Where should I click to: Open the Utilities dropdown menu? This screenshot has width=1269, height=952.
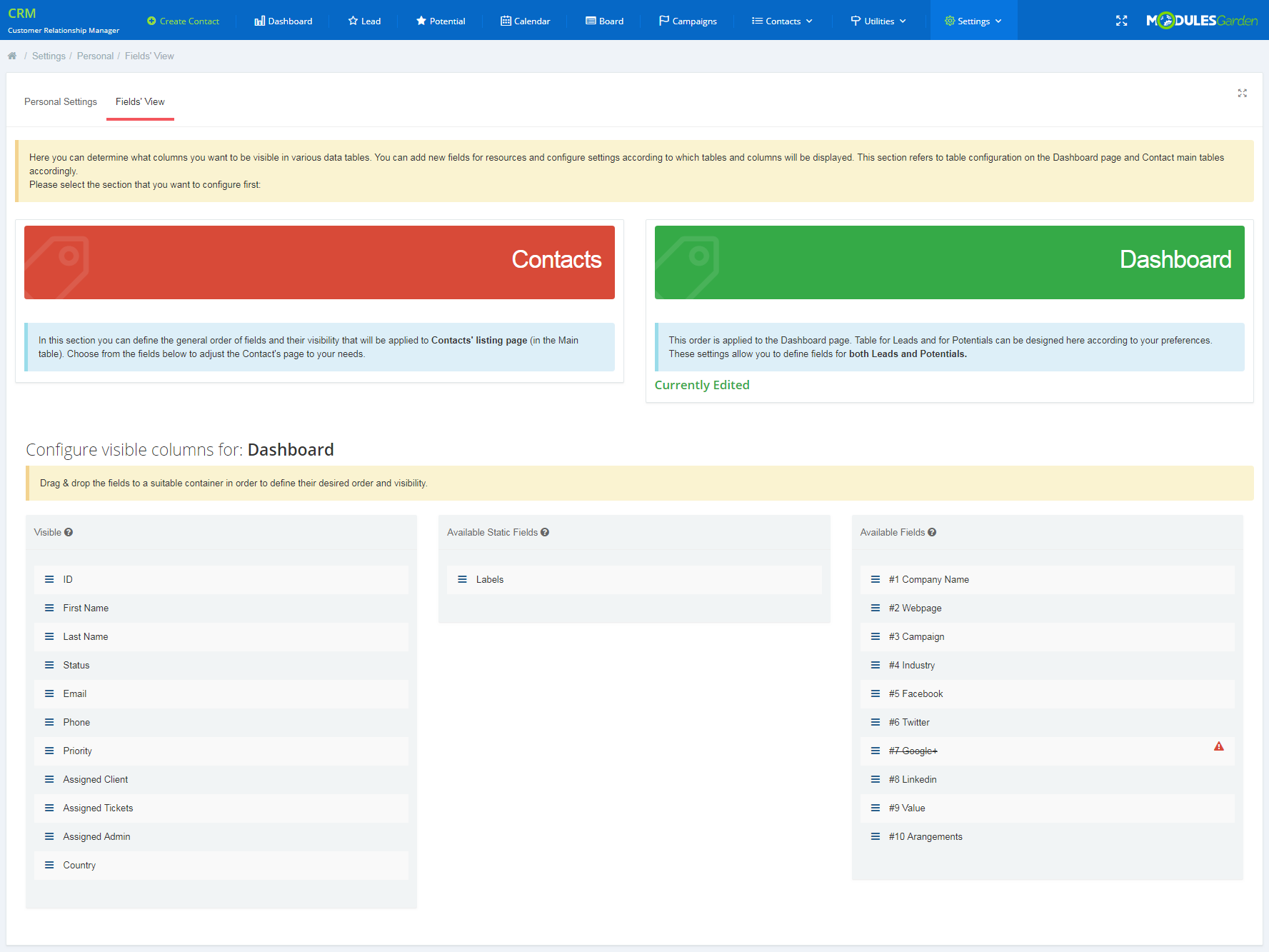(x=878, y=21)
